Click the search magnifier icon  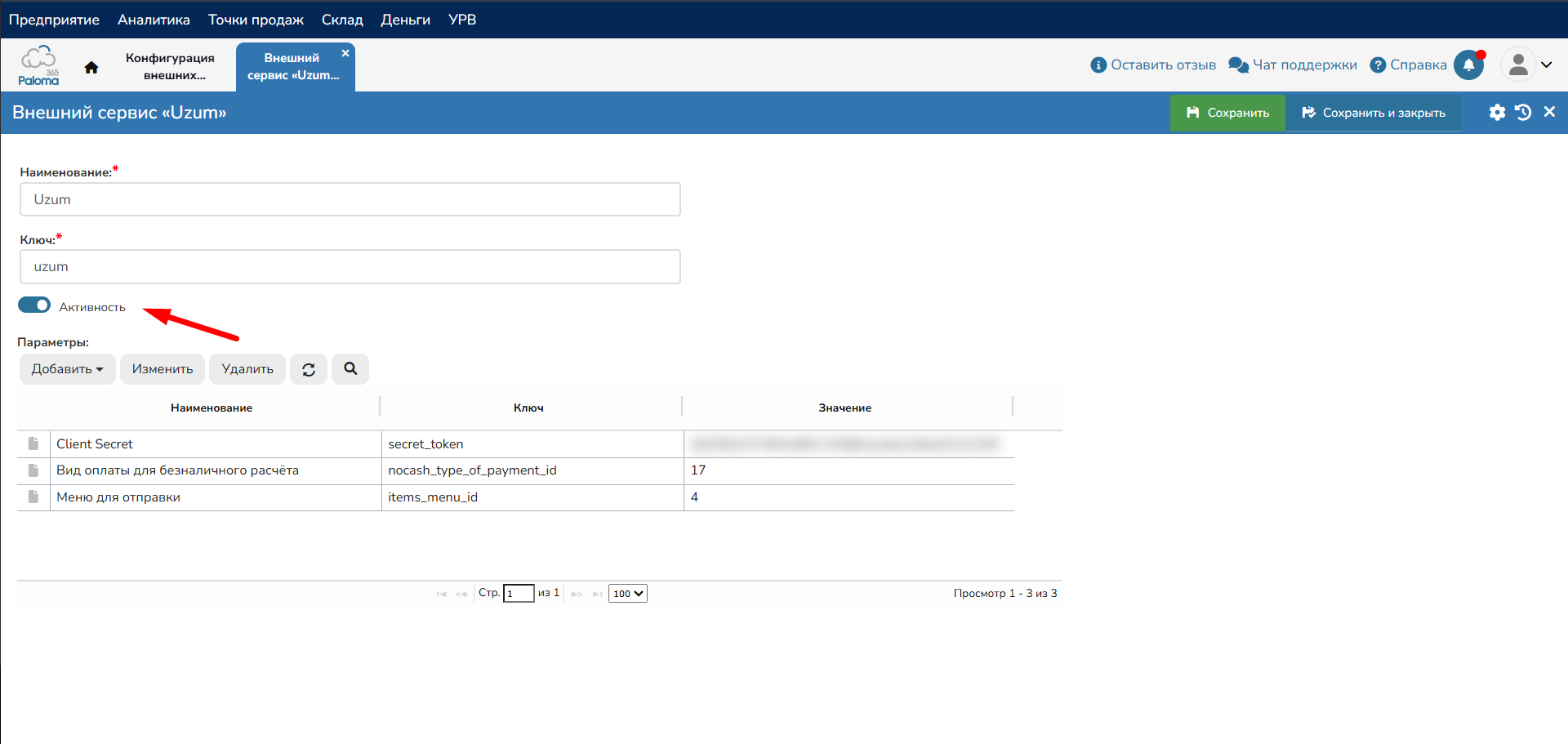click(x=350, y=369)
